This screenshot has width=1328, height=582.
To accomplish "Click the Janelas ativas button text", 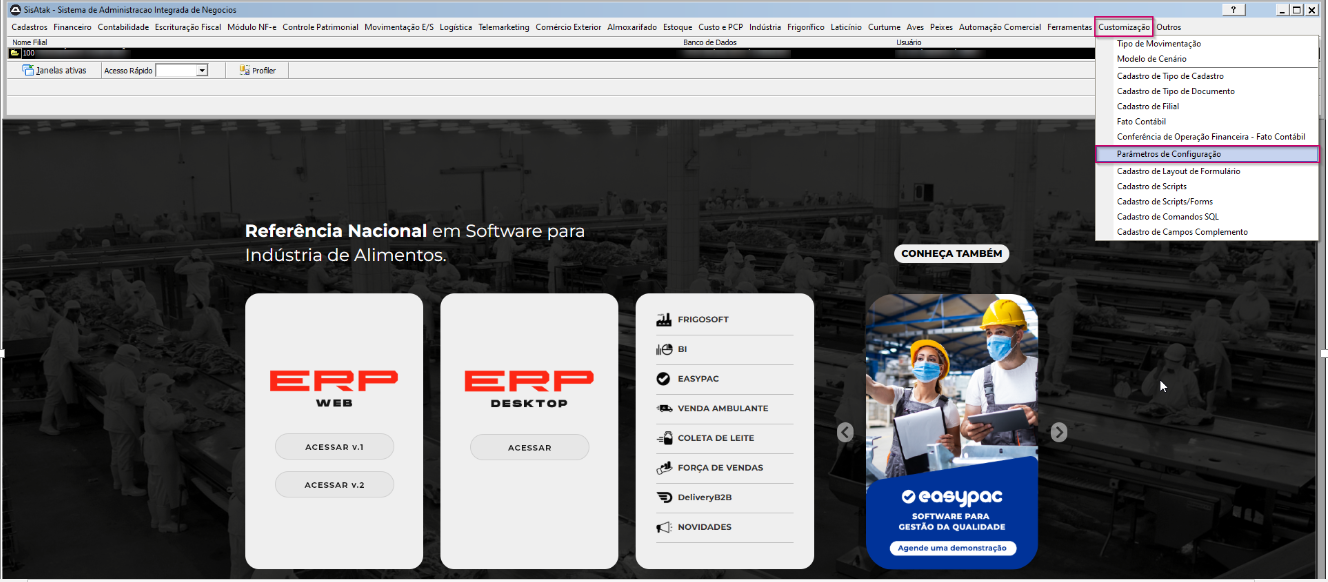I will 61,71.
